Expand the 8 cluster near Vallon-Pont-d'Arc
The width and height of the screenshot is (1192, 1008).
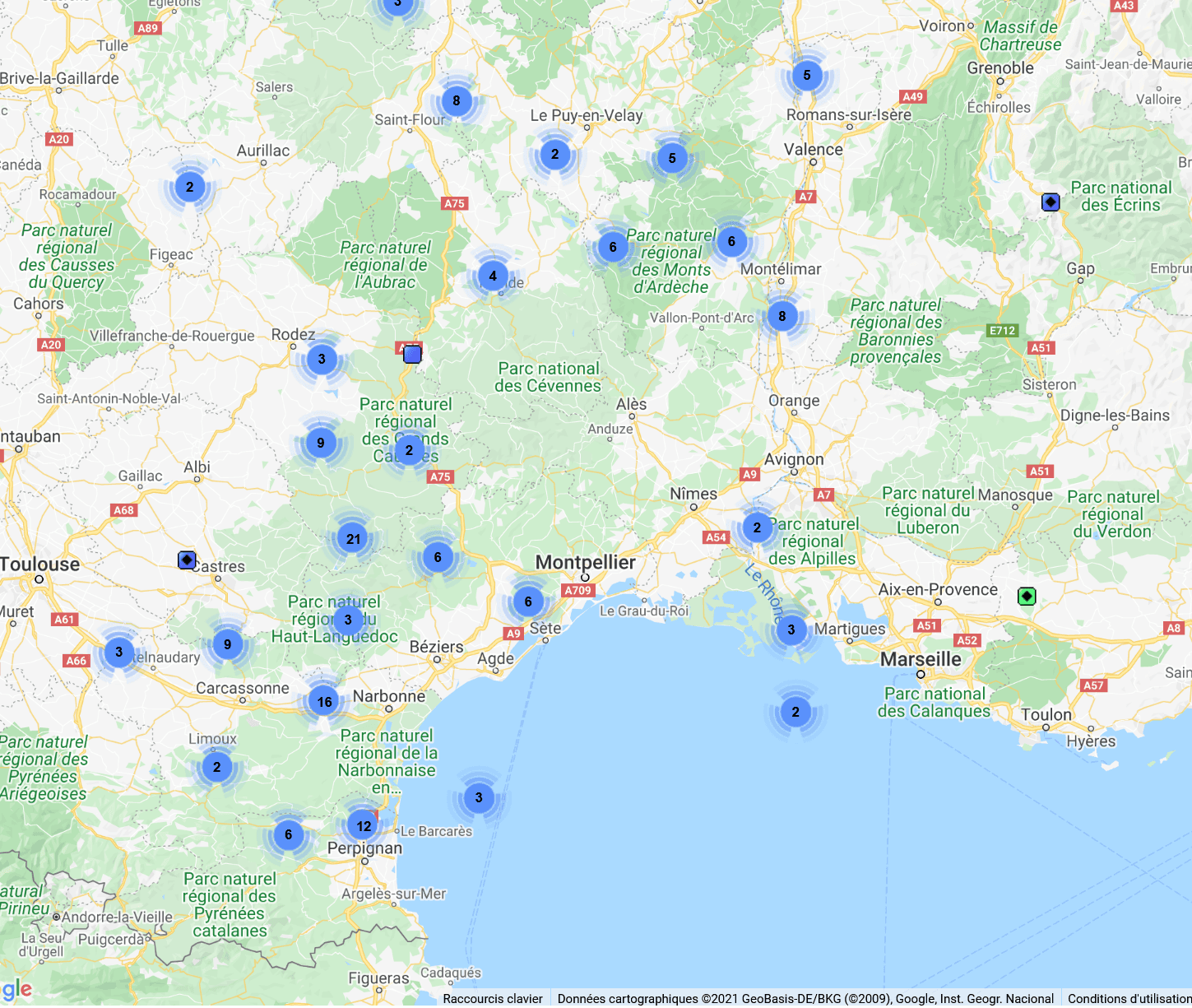coord(782,316)
